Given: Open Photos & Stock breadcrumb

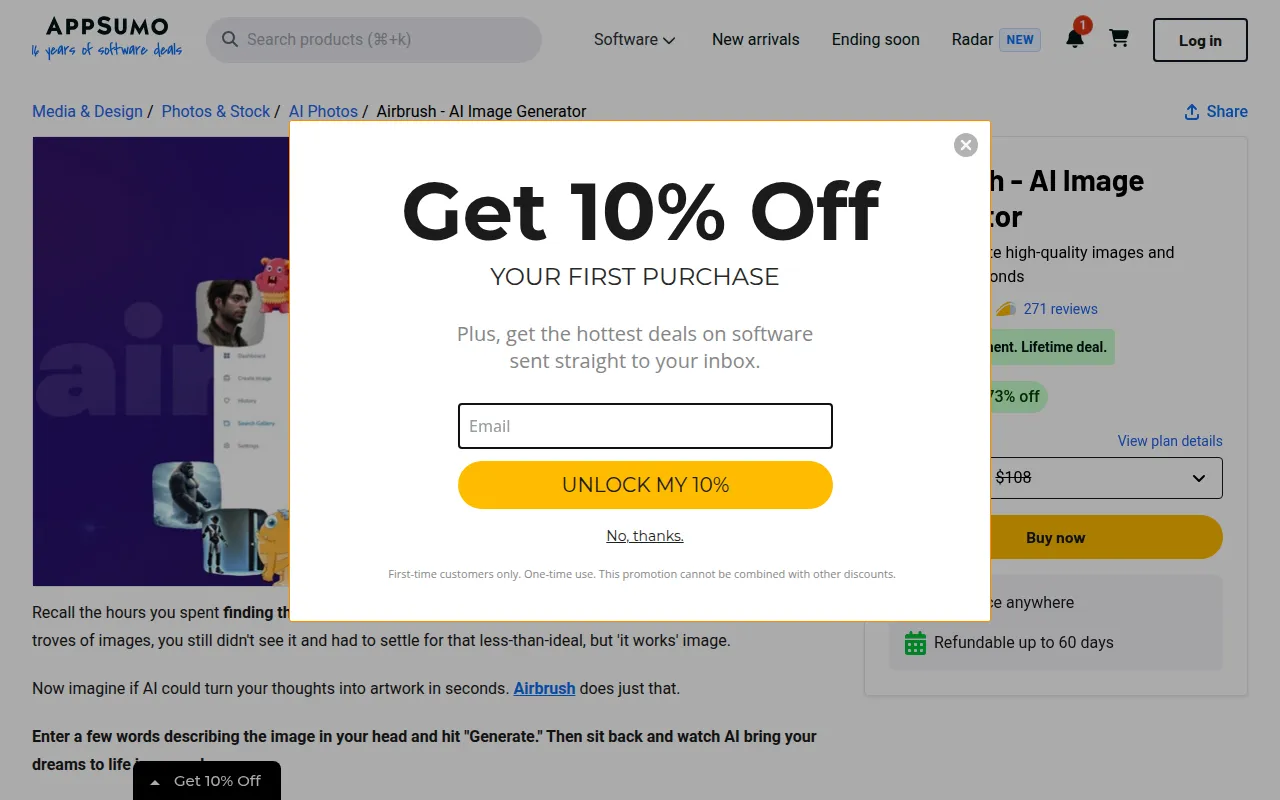Looking at the screenshot, I should [216, 112].
